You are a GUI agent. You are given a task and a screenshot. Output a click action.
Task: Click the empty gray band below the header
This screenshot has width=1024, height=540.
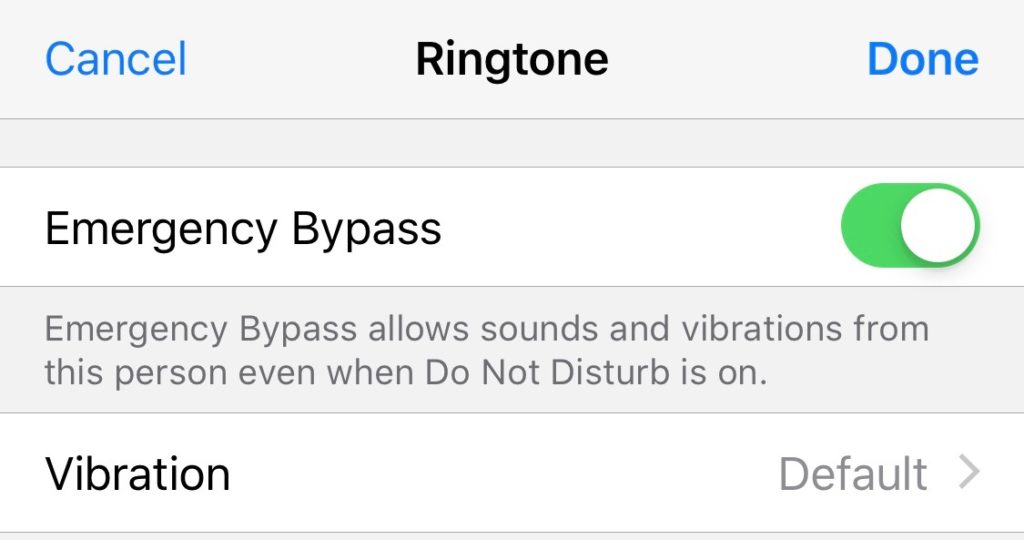[512, 143]
